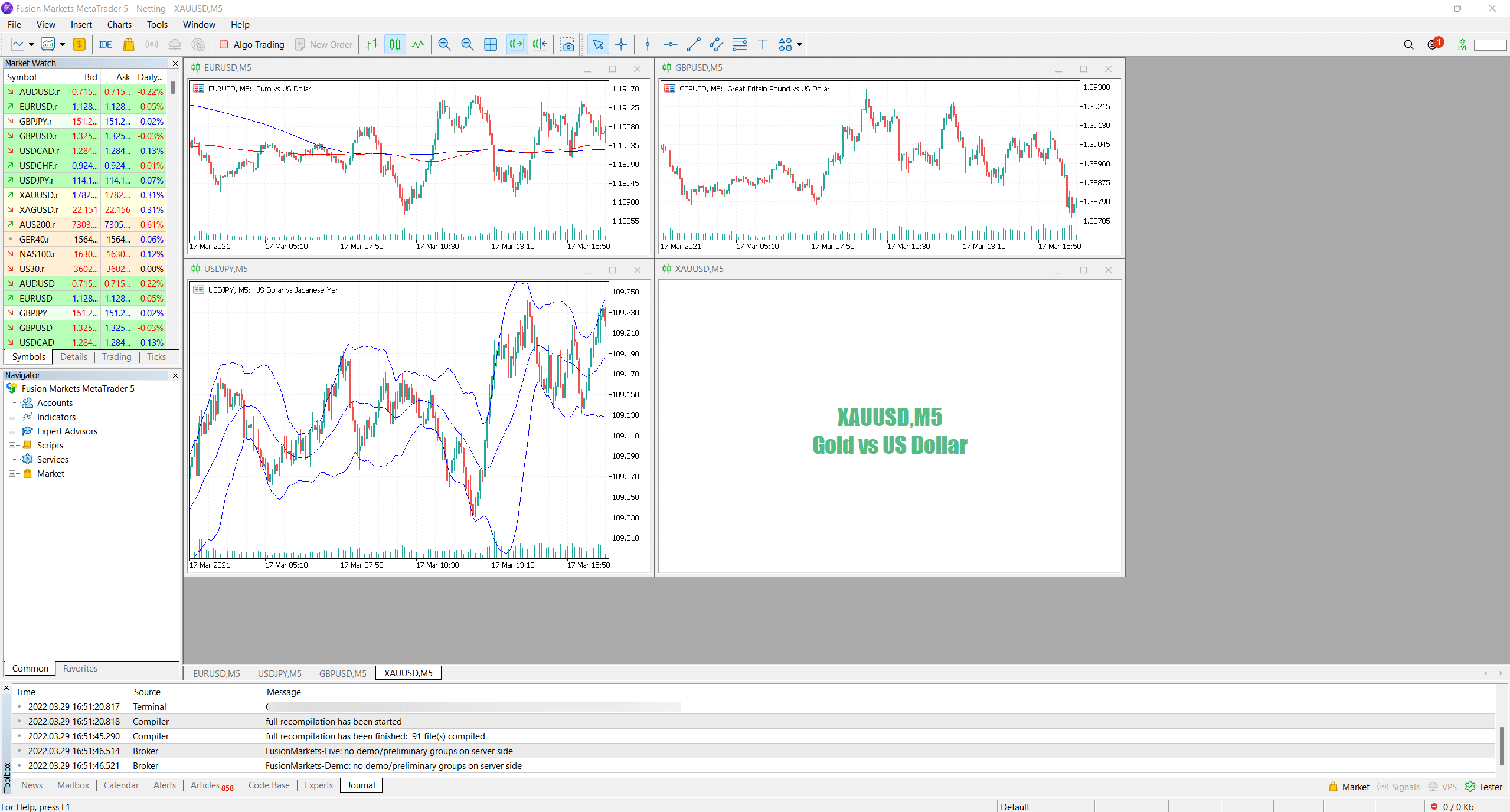Select the Accounts node in Navigator
Screen dimensions: 1510x812
pos(55,402)
